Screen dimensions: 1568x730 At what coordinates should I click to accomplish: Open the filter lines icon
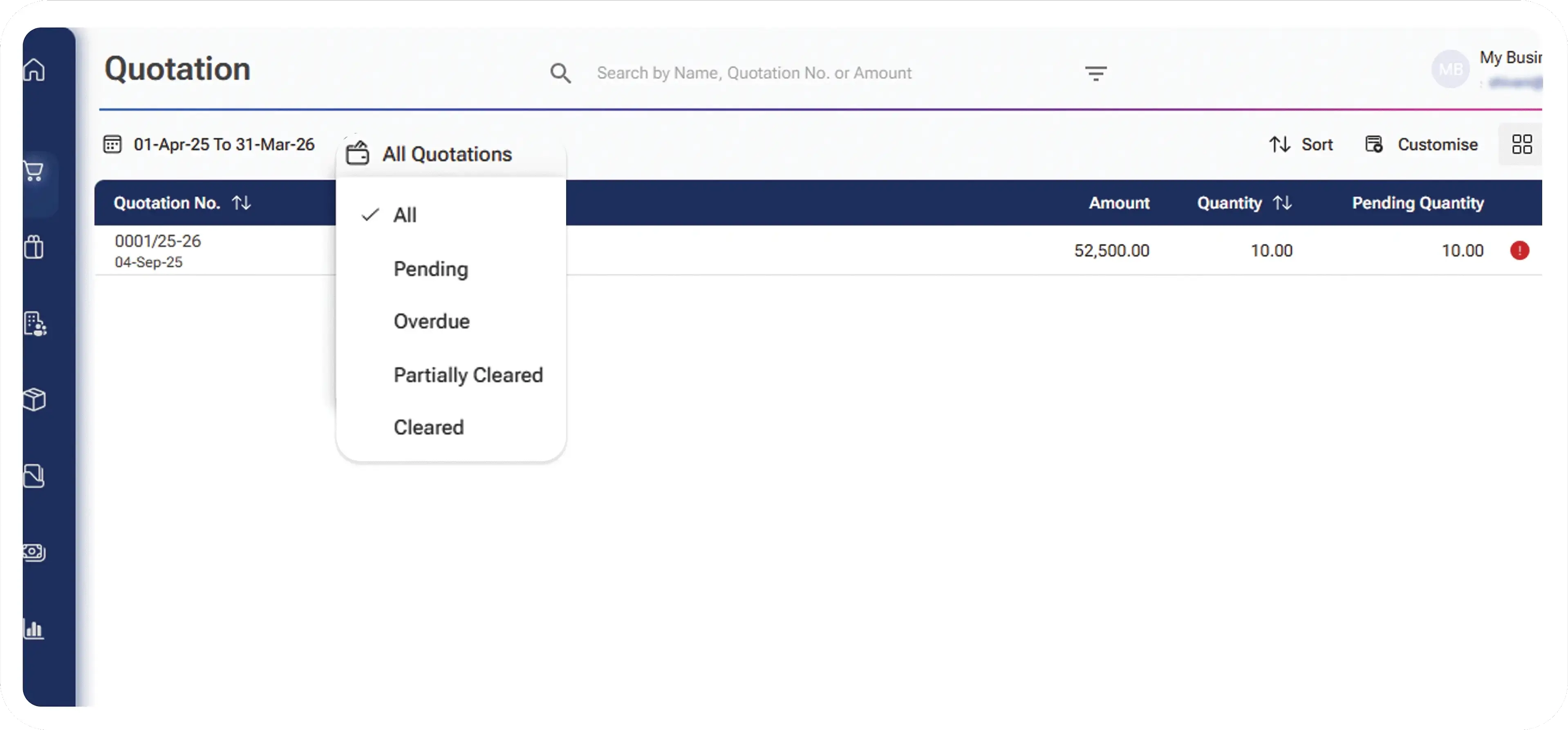pos(1095,74)
